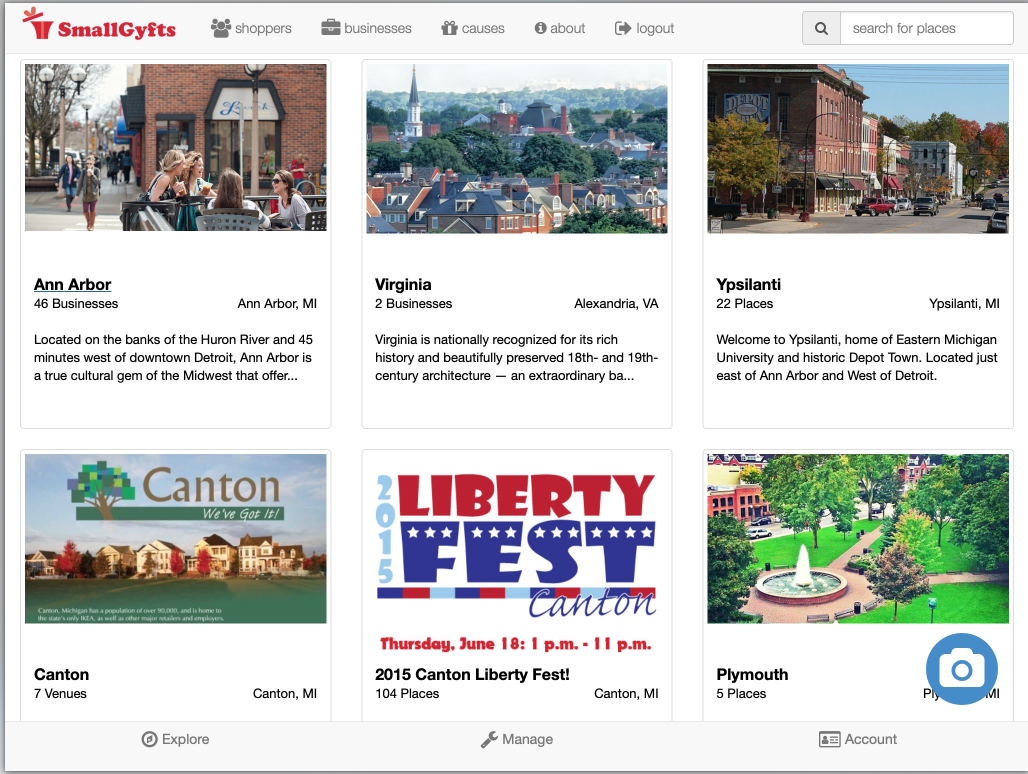
Task: Click the 'Ann Arbor, MI' location text
Action: point(277,303)
